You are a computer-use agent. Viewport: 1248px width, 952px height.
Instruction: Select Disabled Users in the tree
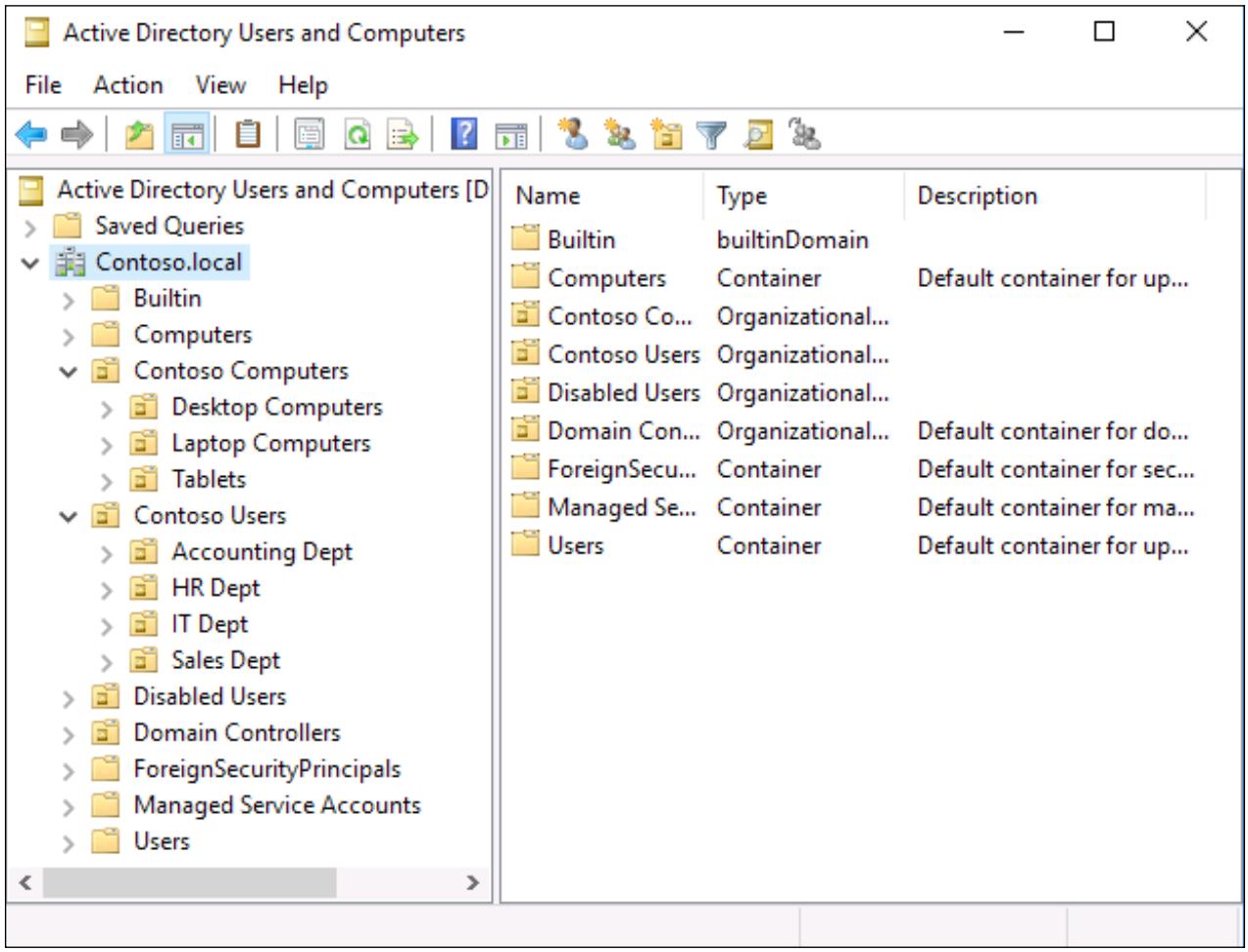point(210,697)
